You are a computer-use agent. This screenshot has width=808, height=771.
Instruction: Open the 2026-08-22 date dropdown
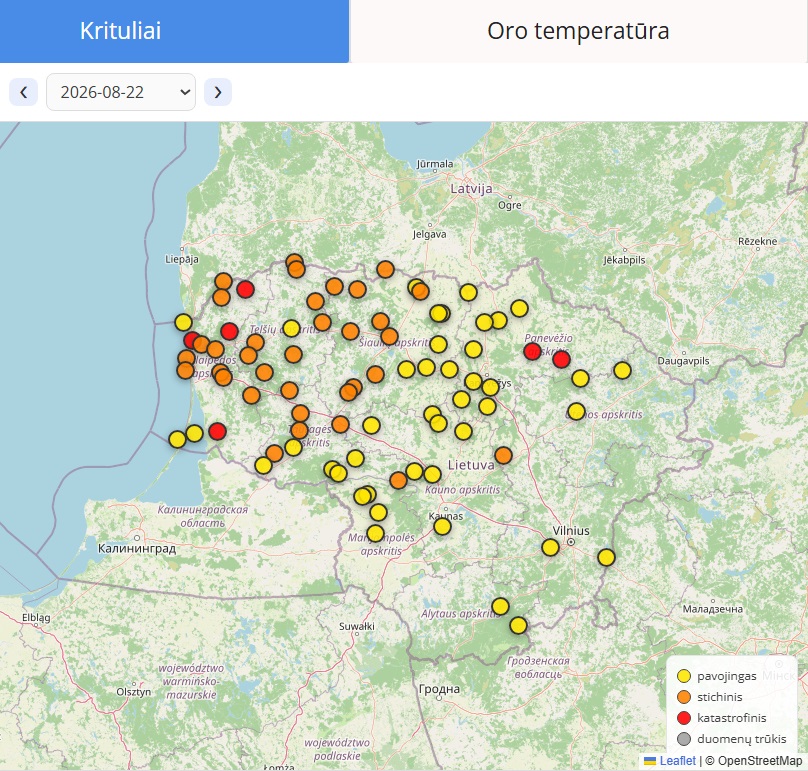pyautogui.click(x=121, y=92)
